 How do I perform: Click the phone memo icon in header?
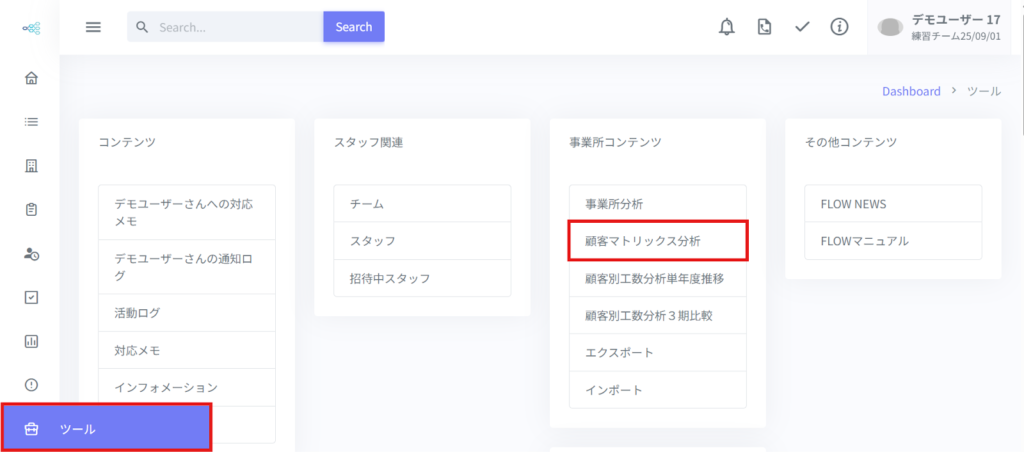(764, 27)
